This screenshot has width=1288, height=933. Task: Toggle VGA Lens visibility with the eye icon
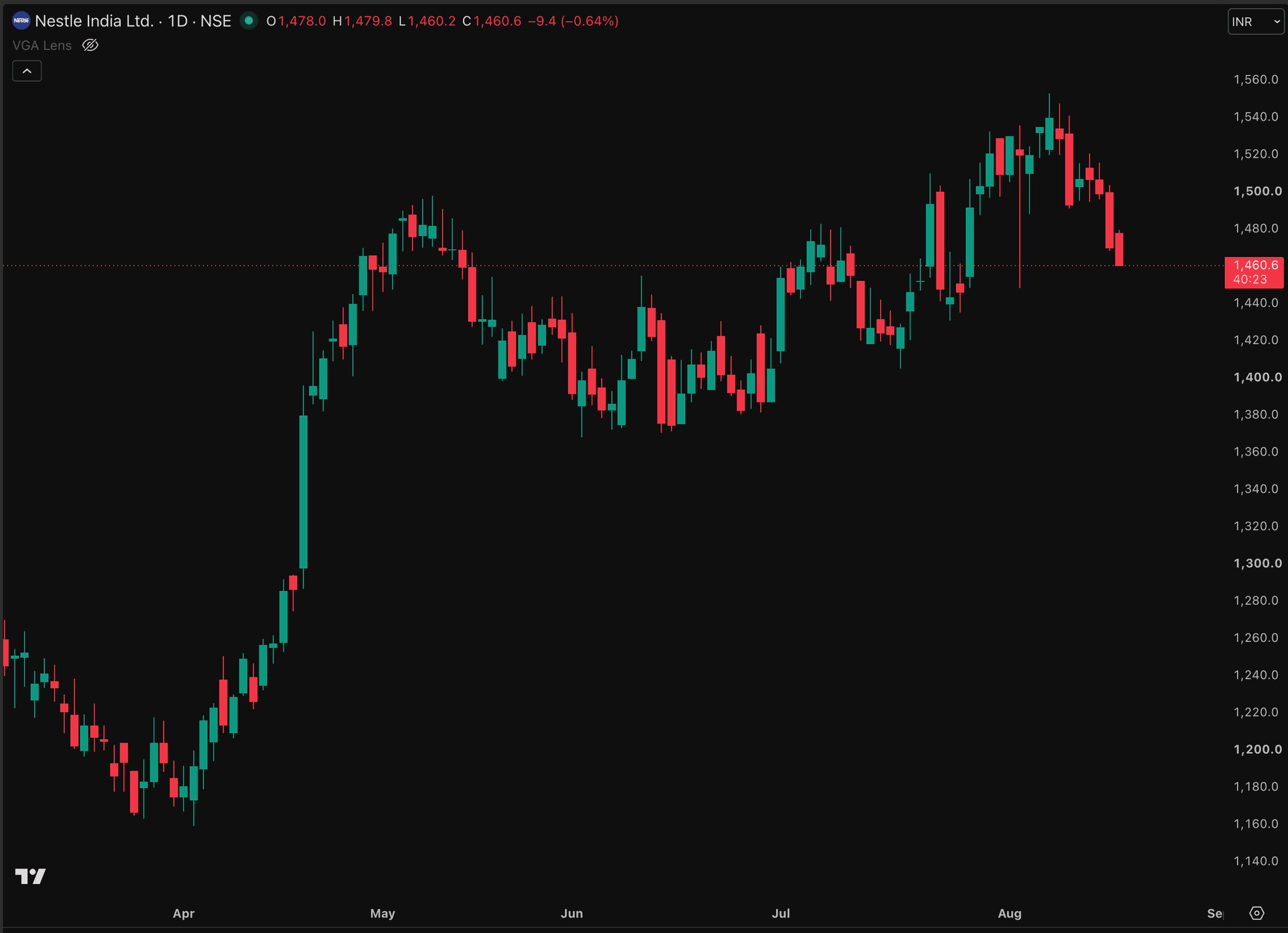pos(91,45)
